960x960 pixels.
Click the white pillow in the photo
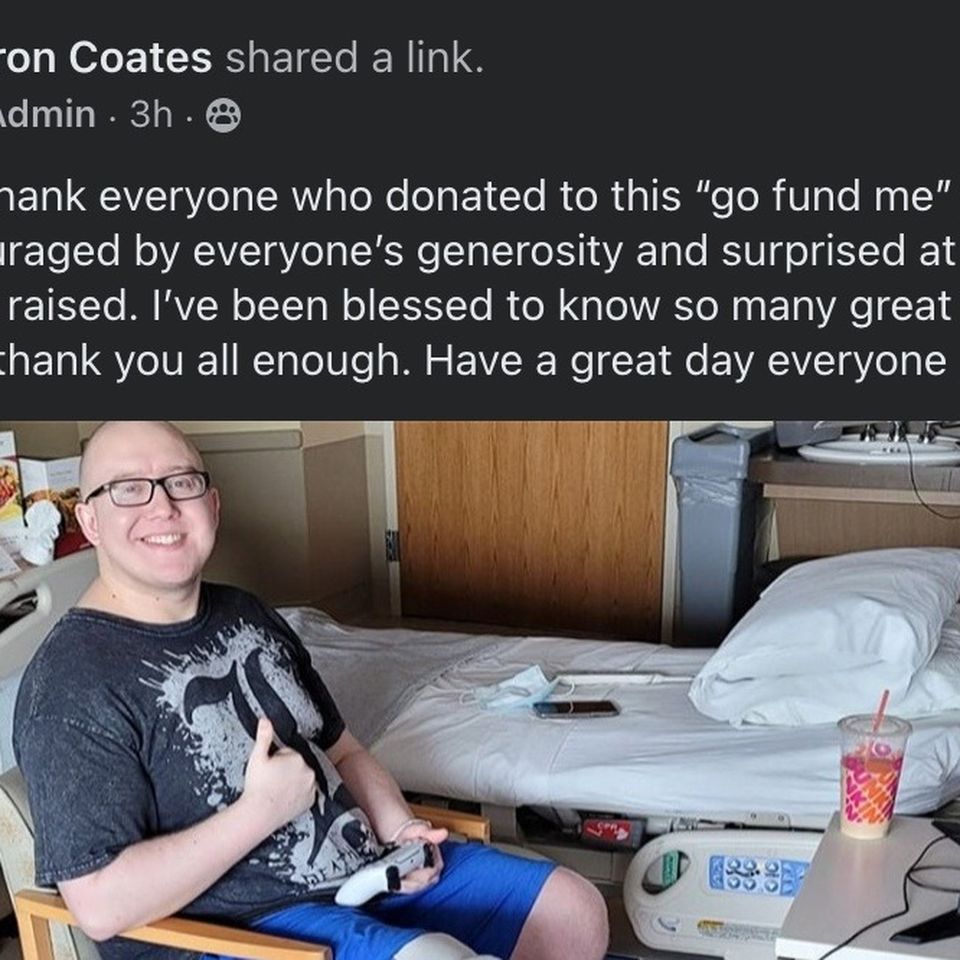click(824, 637)
